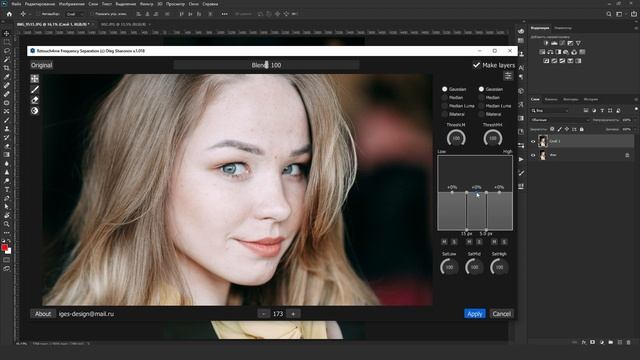Click the iges-design@mail.ru link
The width and height of the screenshot is (640, 360).
pos(86,313)
